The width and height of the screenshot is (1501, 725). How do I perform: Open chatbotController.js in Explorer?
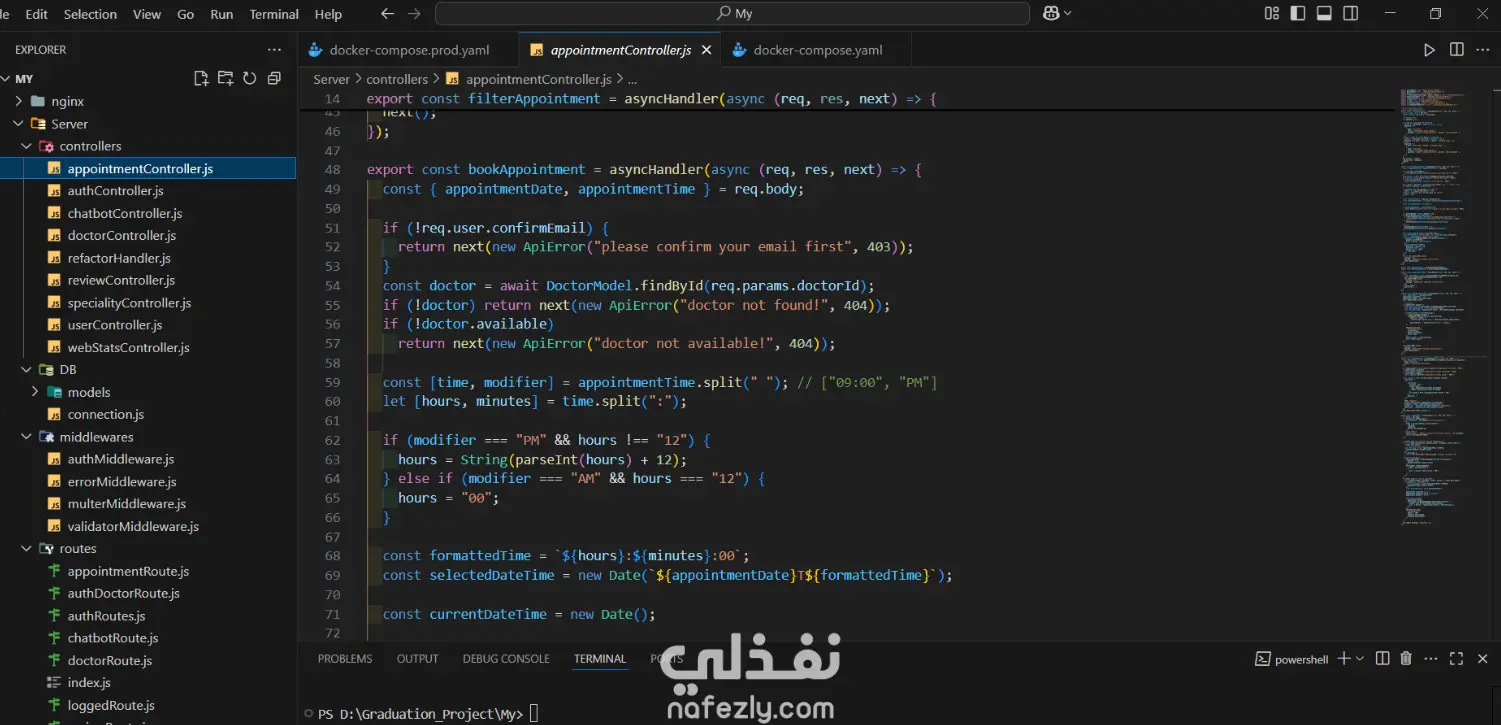(x=124, y=213)
